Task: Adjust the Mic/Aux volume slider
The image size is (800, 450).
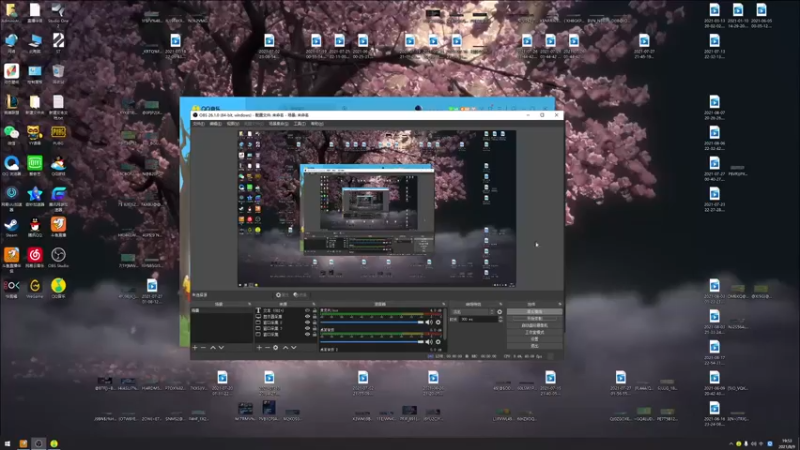Action: [x=372, y=322]
